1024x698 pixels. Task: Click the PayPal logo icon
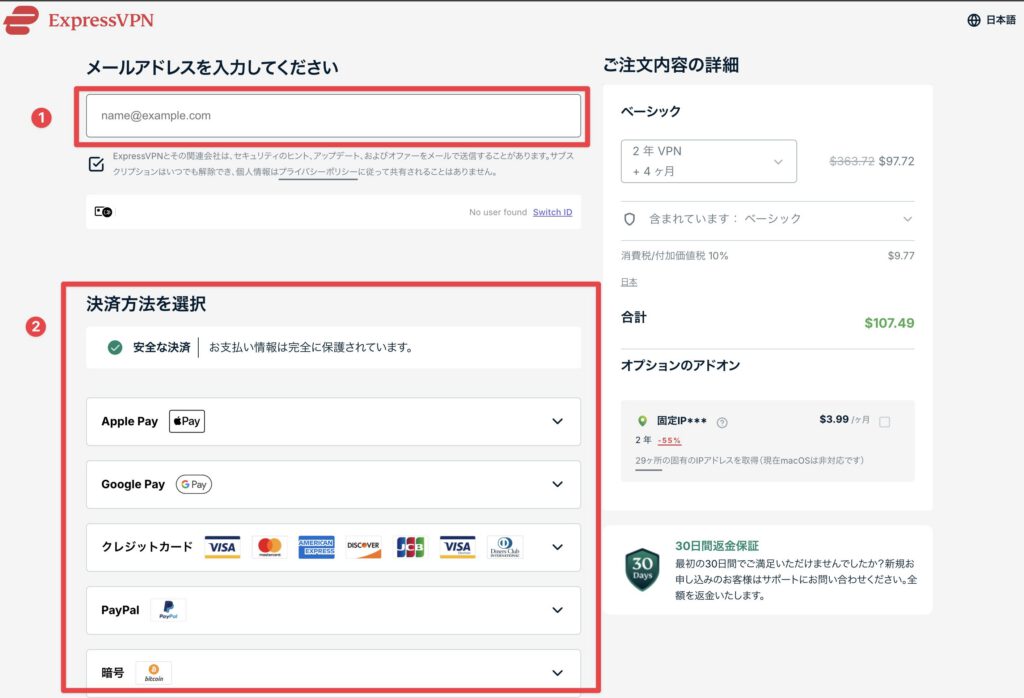[x=167, y=610]
